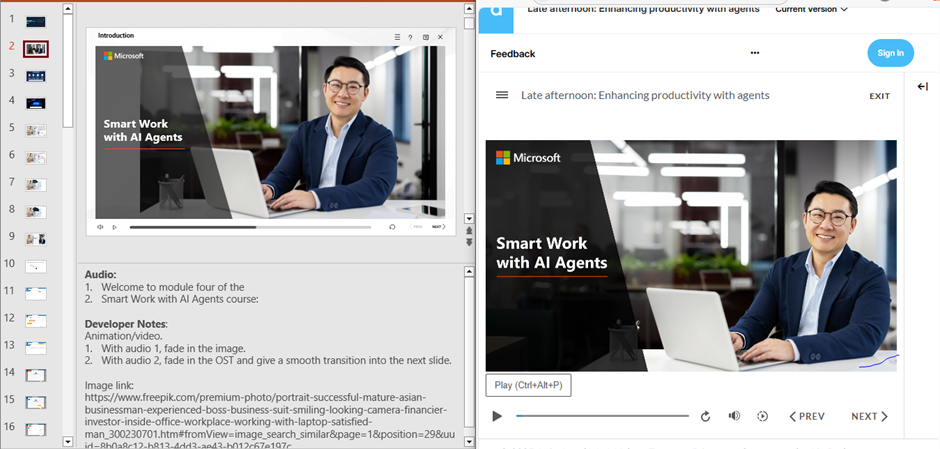Click the NEXT label in slide mockup

click(438, 227)
